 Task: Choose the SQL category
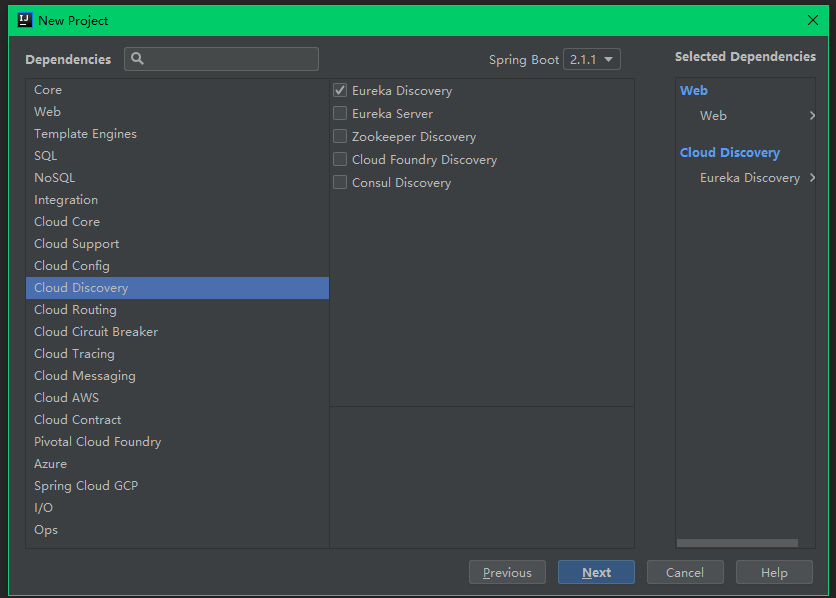pyautogui.click(x=178, y=156)
